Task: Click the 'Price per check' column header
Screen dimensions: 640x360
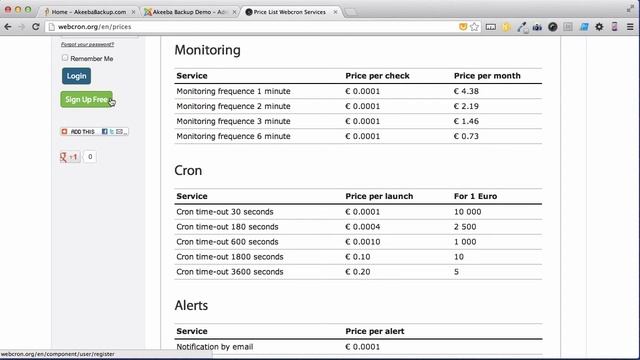Action: [377, 76]
